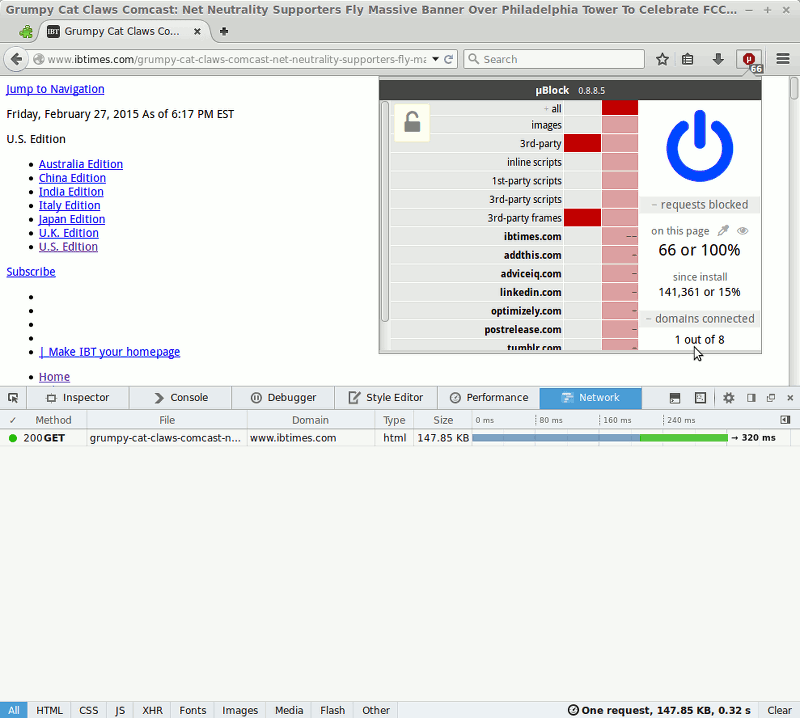
Task: Switch to the Performance tab
Action: 489,398
